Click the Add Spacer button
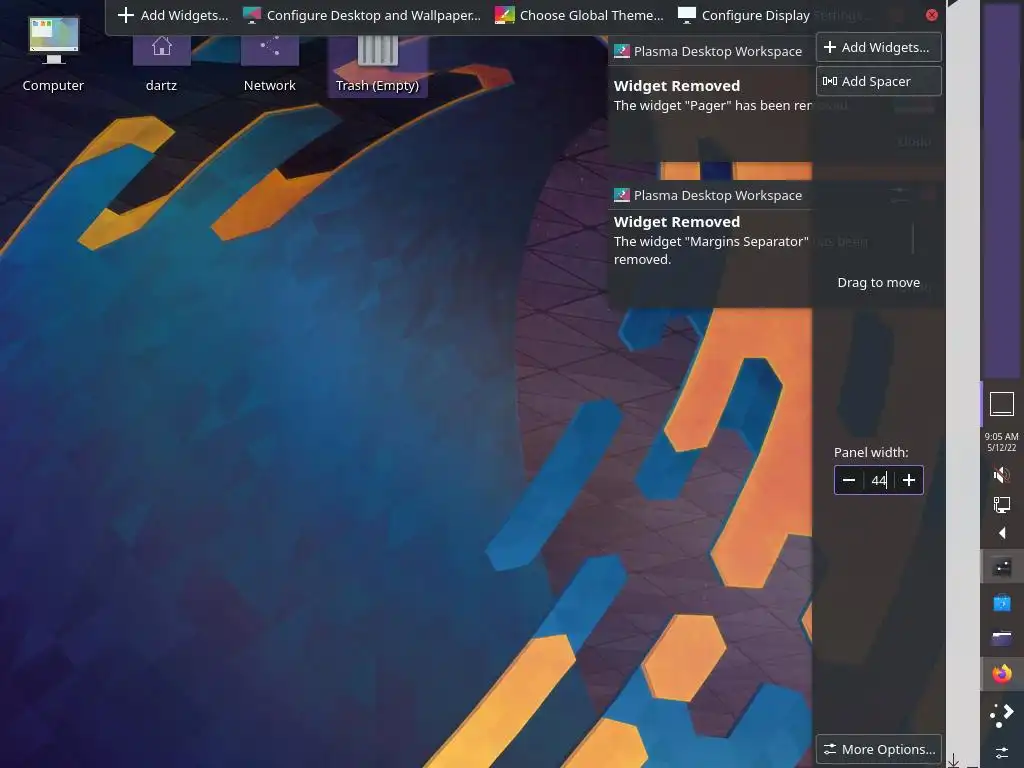 tap(878, 82)
